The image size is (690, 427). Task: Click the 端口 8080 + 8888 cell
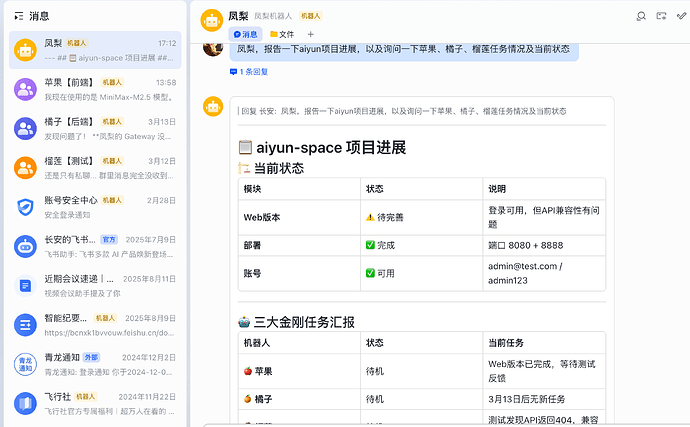[544, 246]
